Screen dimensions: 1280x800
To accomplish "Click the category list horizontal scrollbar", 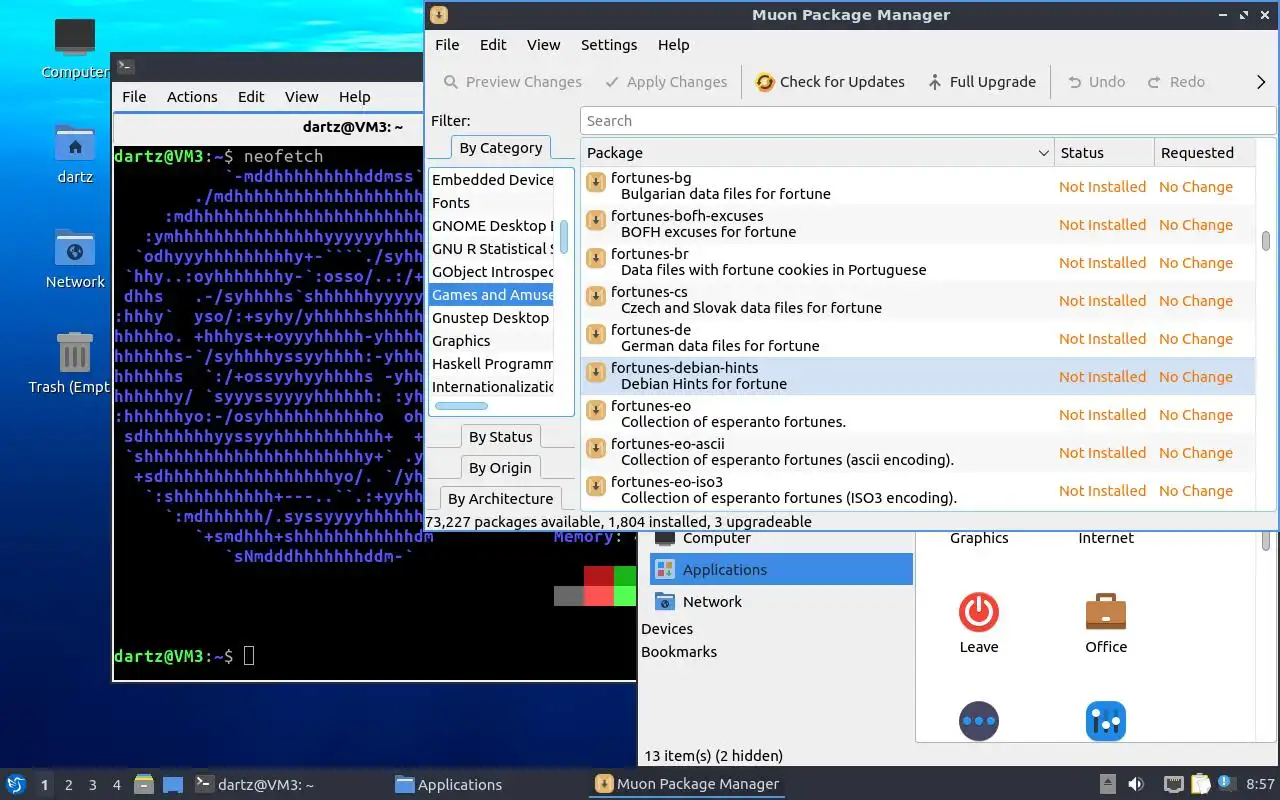I will coord(462,406).
